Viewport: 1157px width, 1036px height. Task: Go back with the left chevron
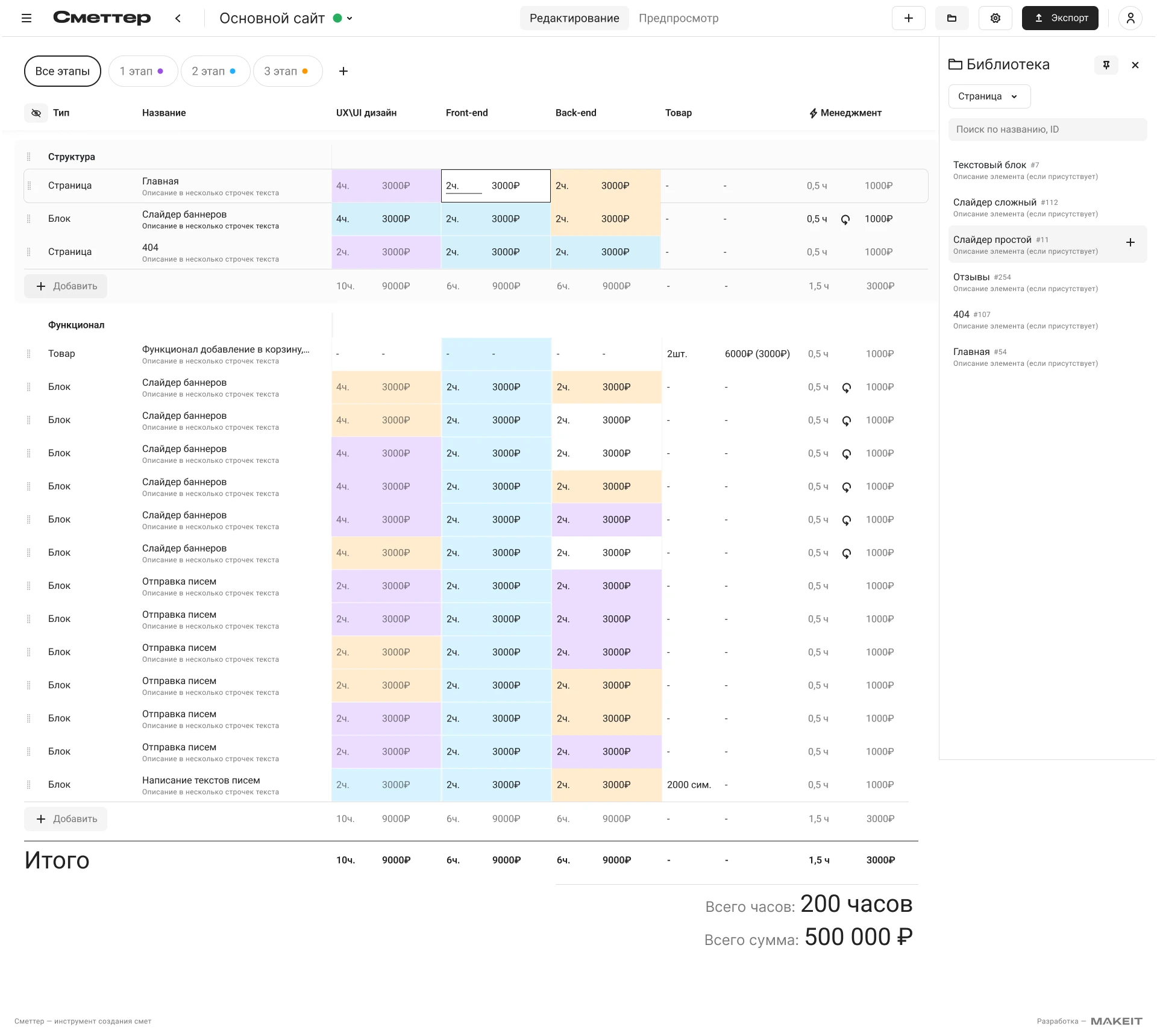[x=178, y=18]
